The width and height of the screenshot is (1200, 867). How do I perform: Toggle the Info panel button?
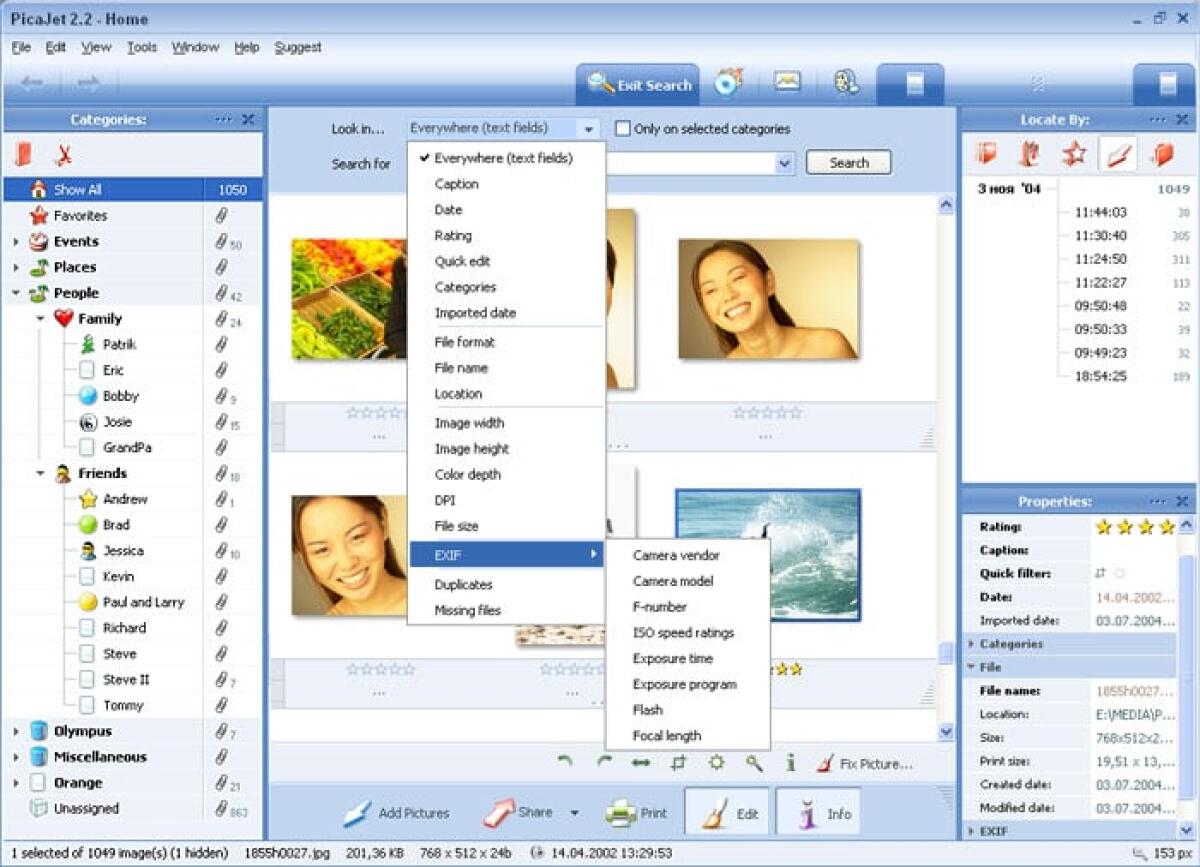click(x=818, y=811)
